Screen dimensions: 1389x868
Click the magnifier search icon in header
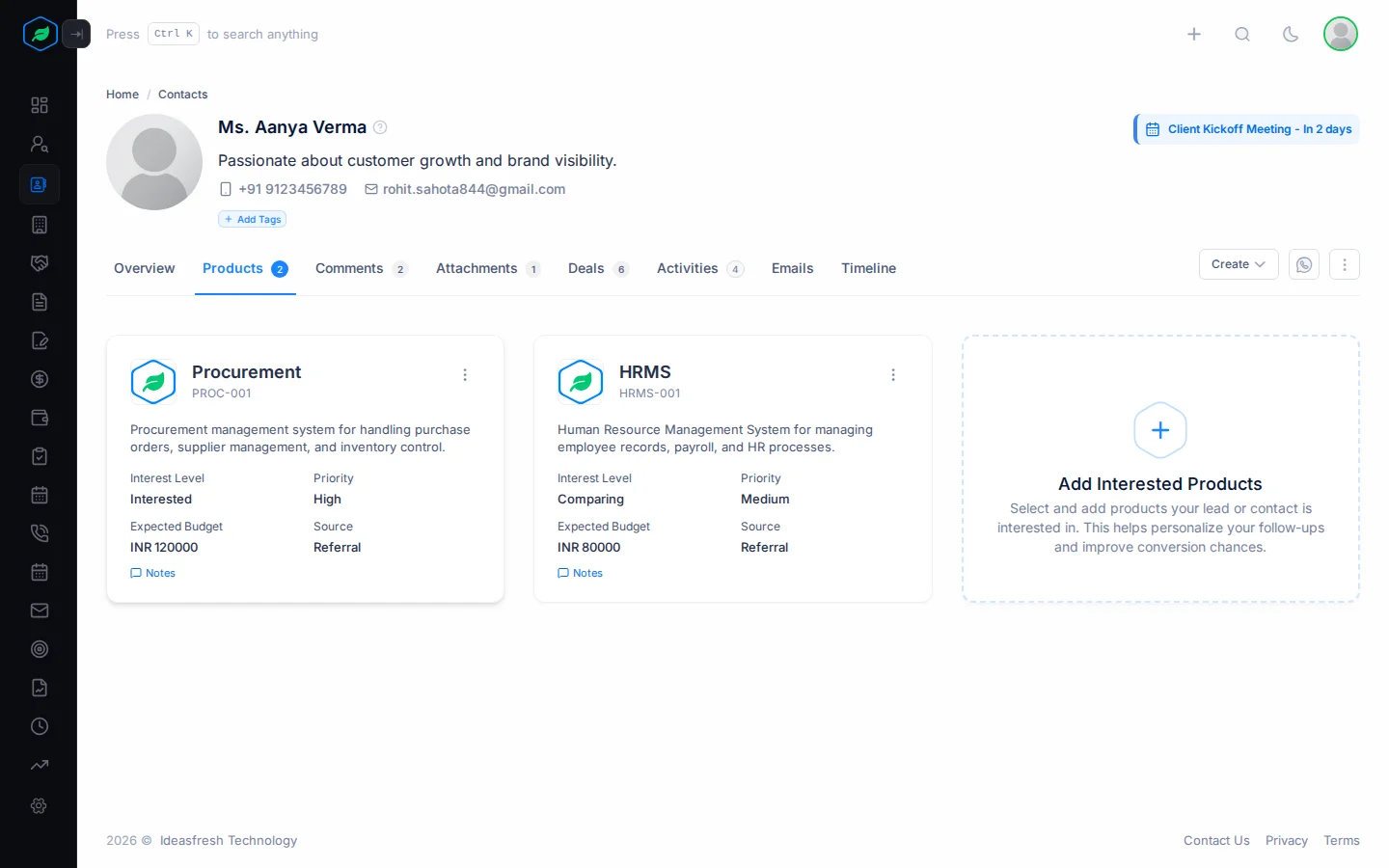pos(1242,34)
